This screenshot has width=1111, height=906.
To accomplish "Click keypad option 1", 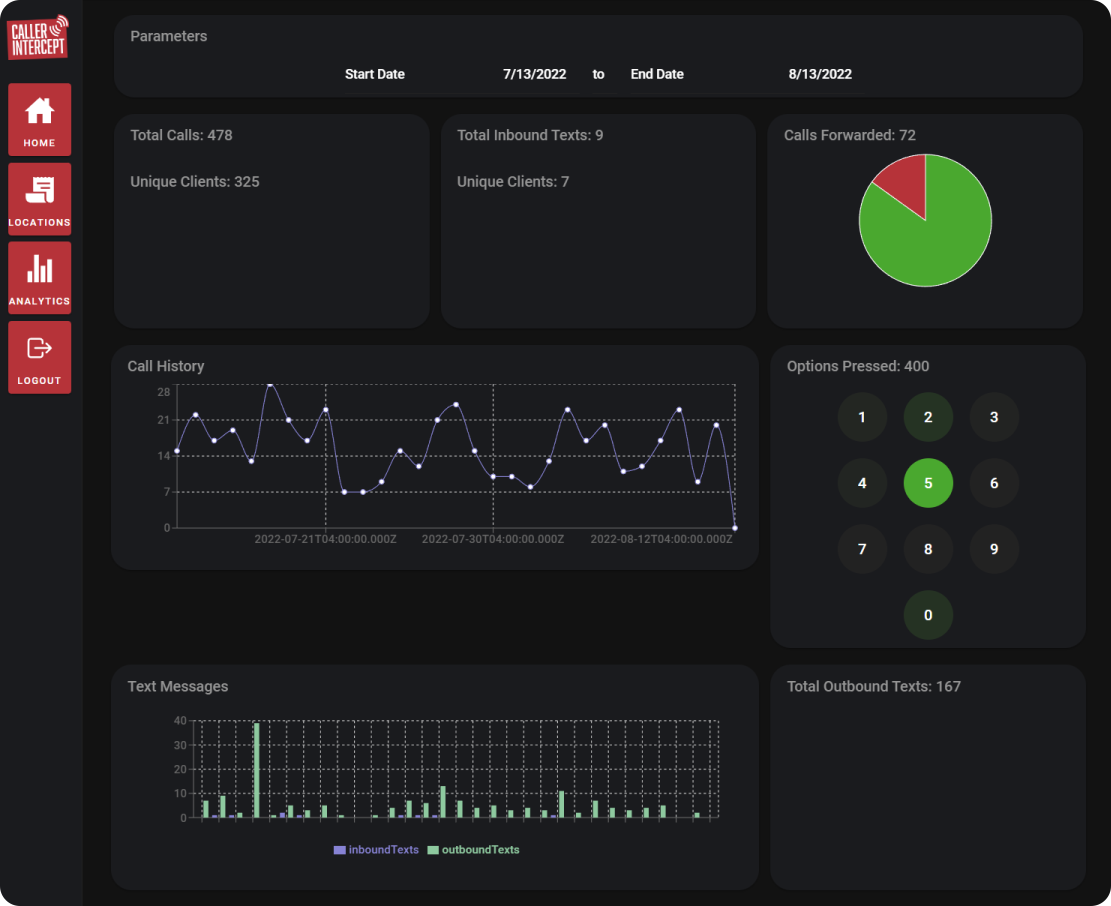I will 862,417.
